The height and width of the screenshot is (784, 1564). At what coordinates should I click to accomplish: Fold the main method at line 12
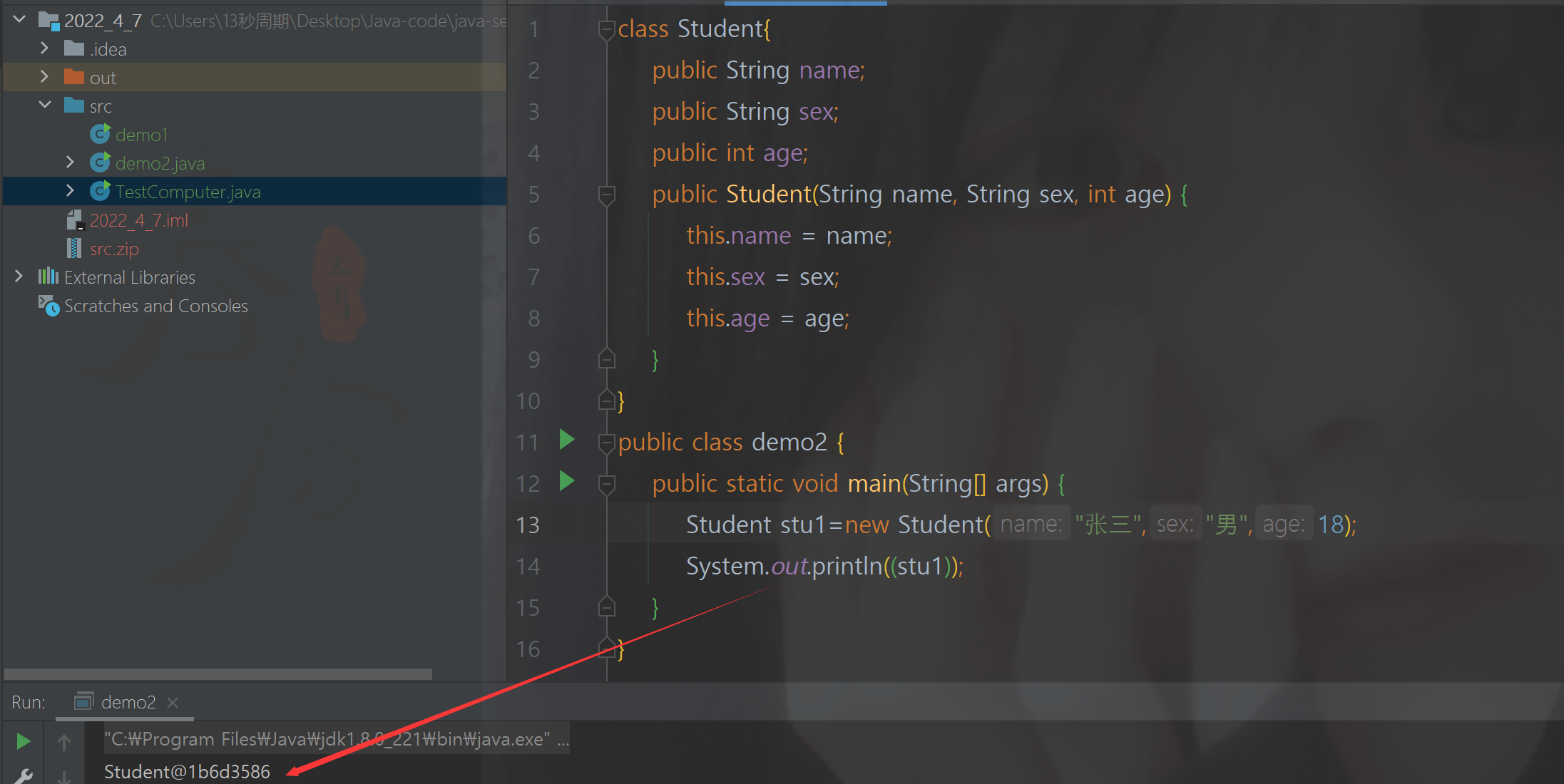coord(606,485)
